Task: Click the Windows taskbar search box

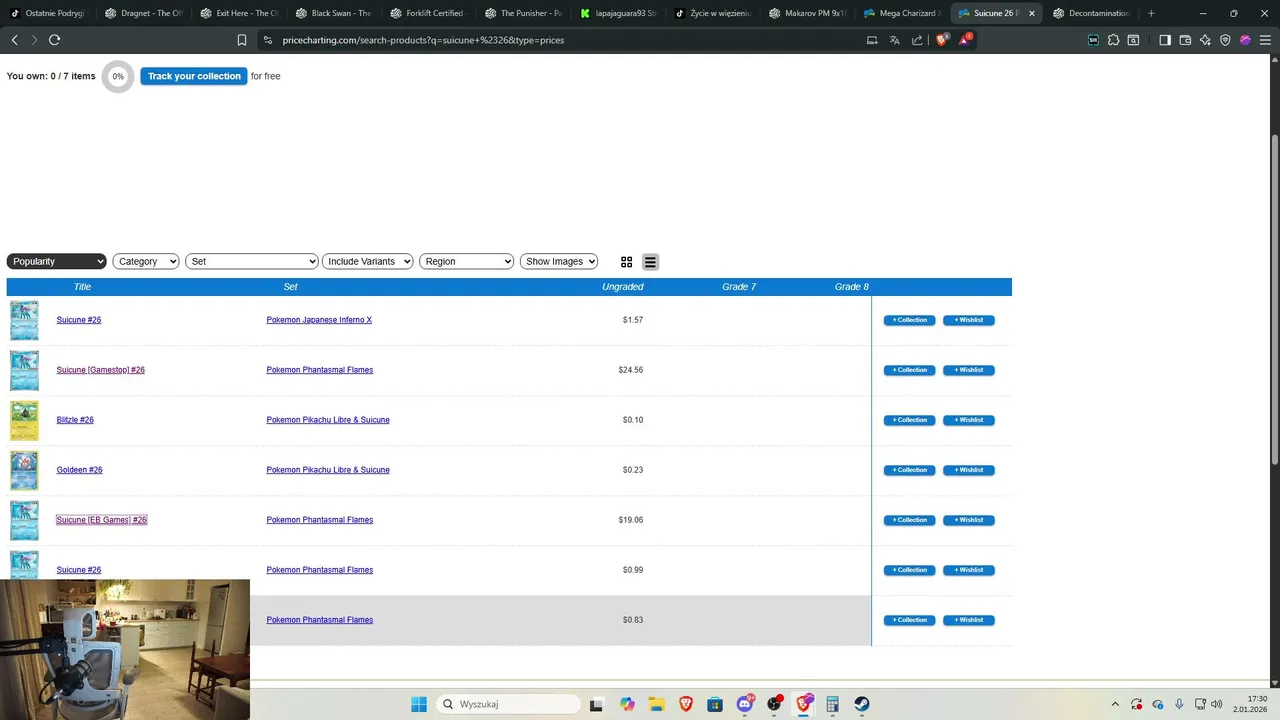Action: pyautogui.click(x=507, y=704)
